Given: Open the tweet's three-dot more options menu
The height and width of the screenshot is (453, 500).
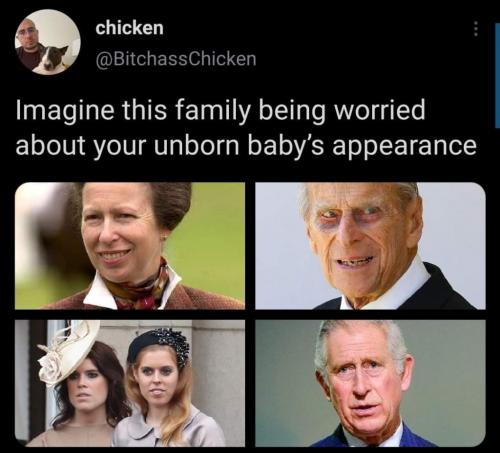Looking at the screenshot, I should 476,29.
